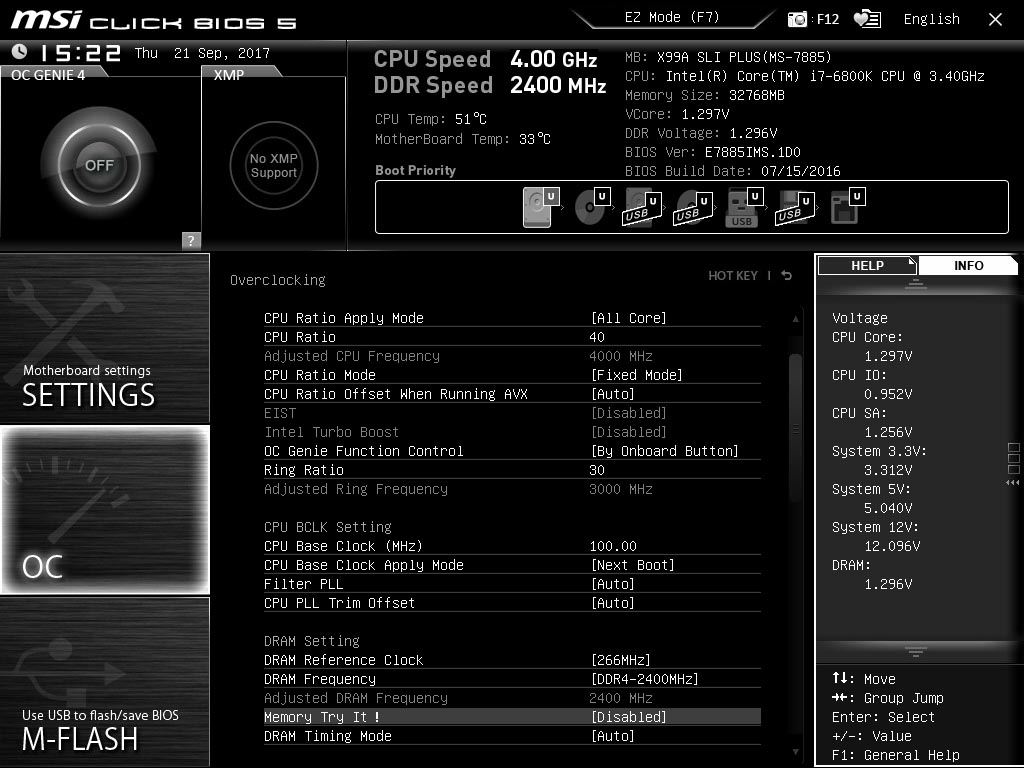Click the system time 15:22
This screenshot has height=768, width=1024.
(x=80, y=52)
